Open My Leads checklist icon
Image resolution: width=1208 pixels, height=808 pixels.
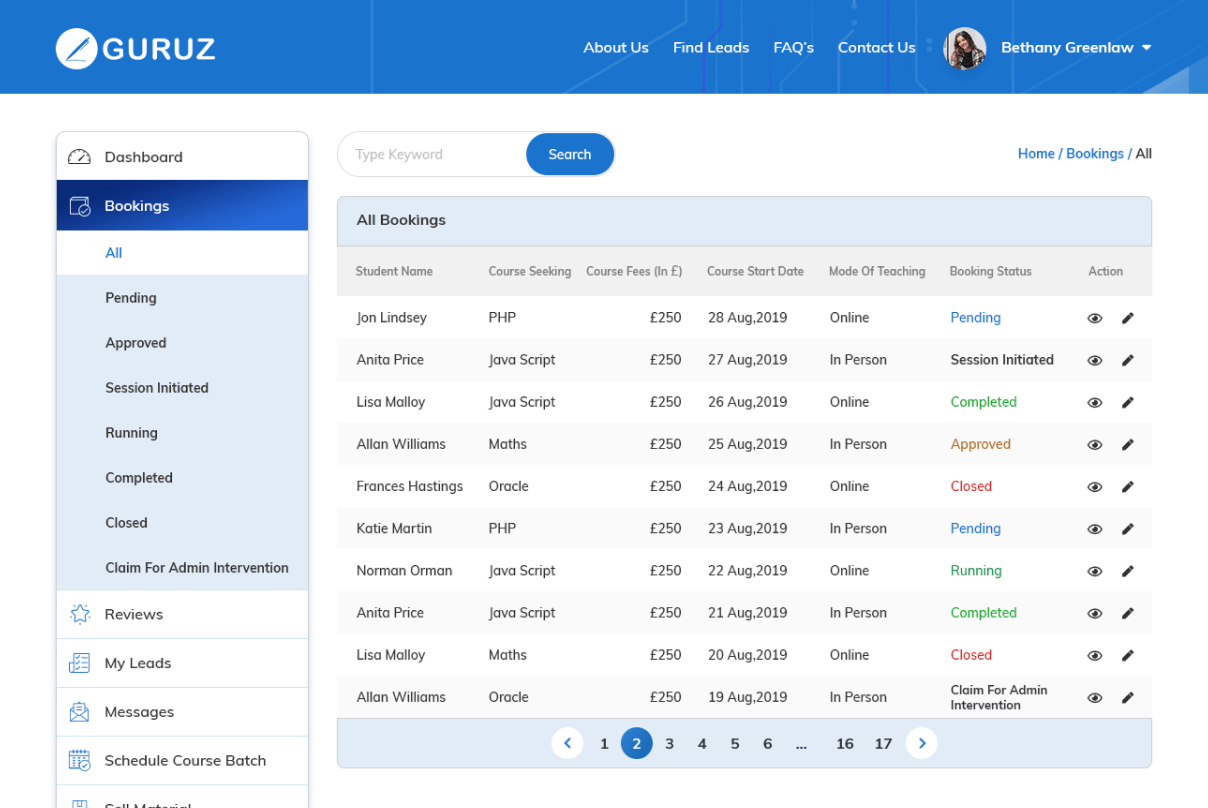[80, 663]
